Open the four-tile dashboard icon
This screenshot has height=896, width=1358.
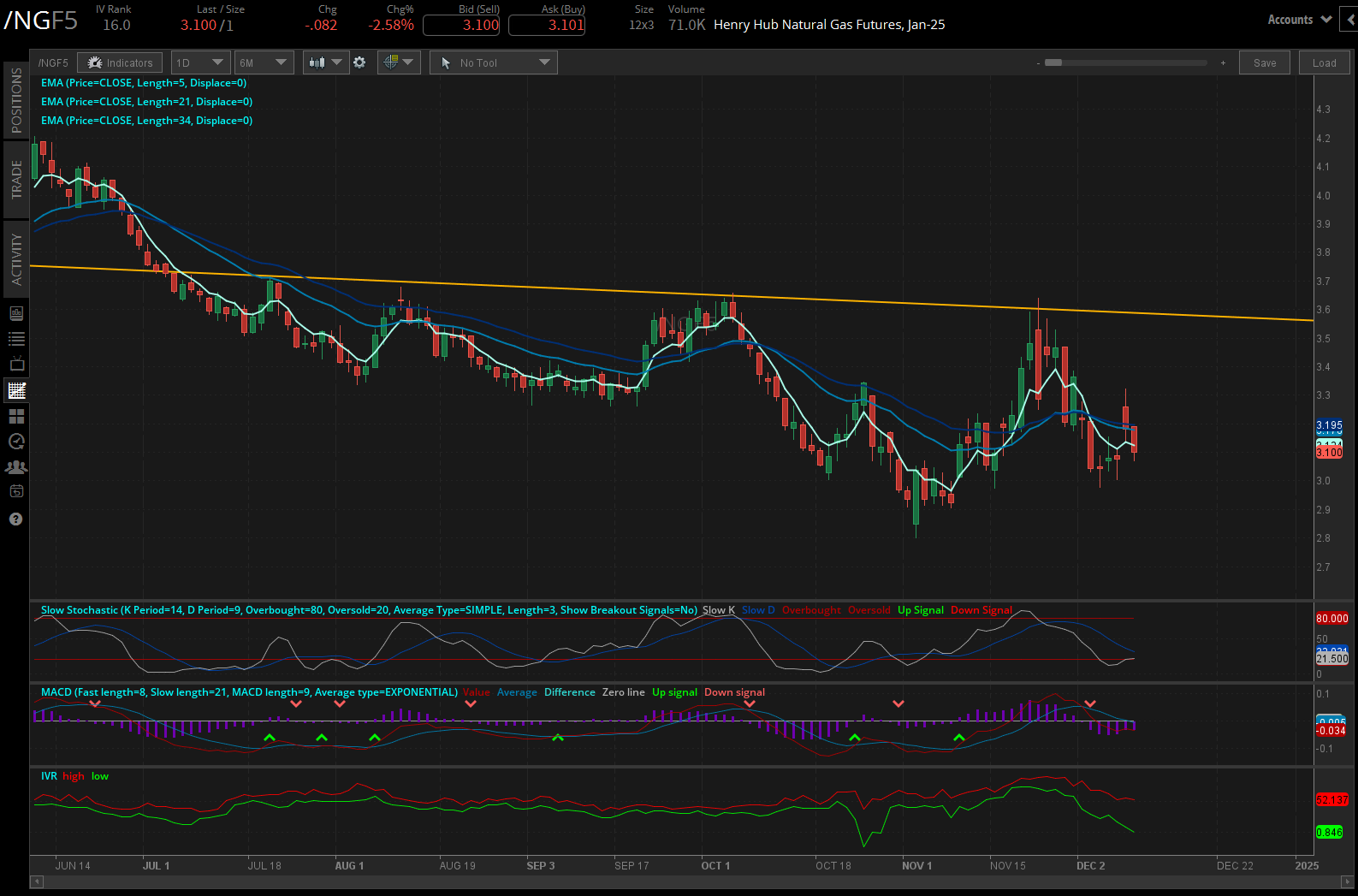pyautogui.click(x=16, y=416)
